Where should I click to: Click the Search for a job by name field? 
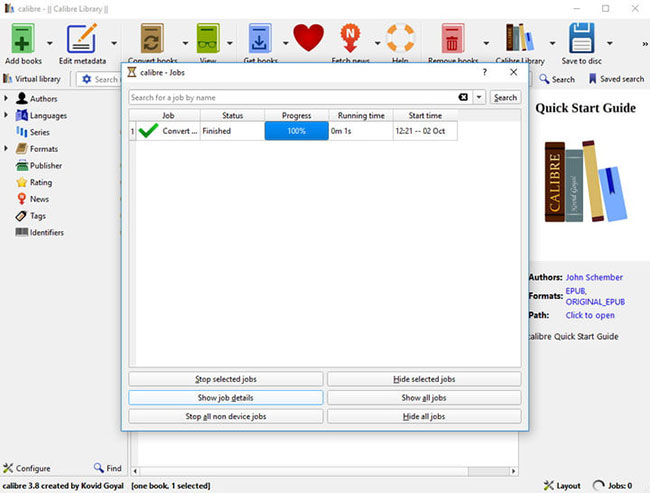[x=292, y=97]
